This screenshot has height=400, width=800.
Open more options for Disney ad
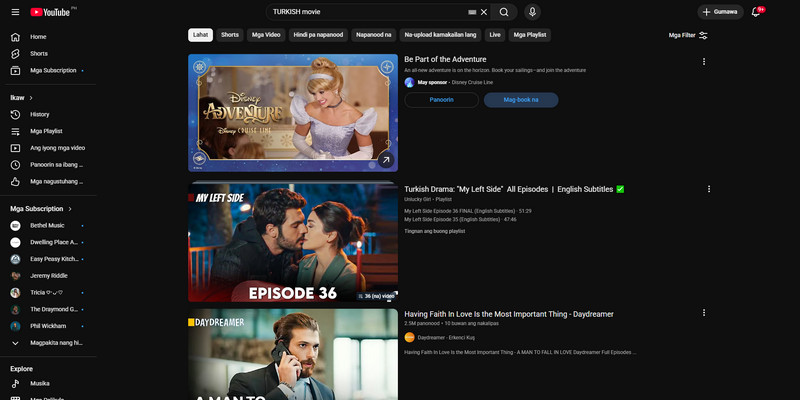tap(704, 62)
